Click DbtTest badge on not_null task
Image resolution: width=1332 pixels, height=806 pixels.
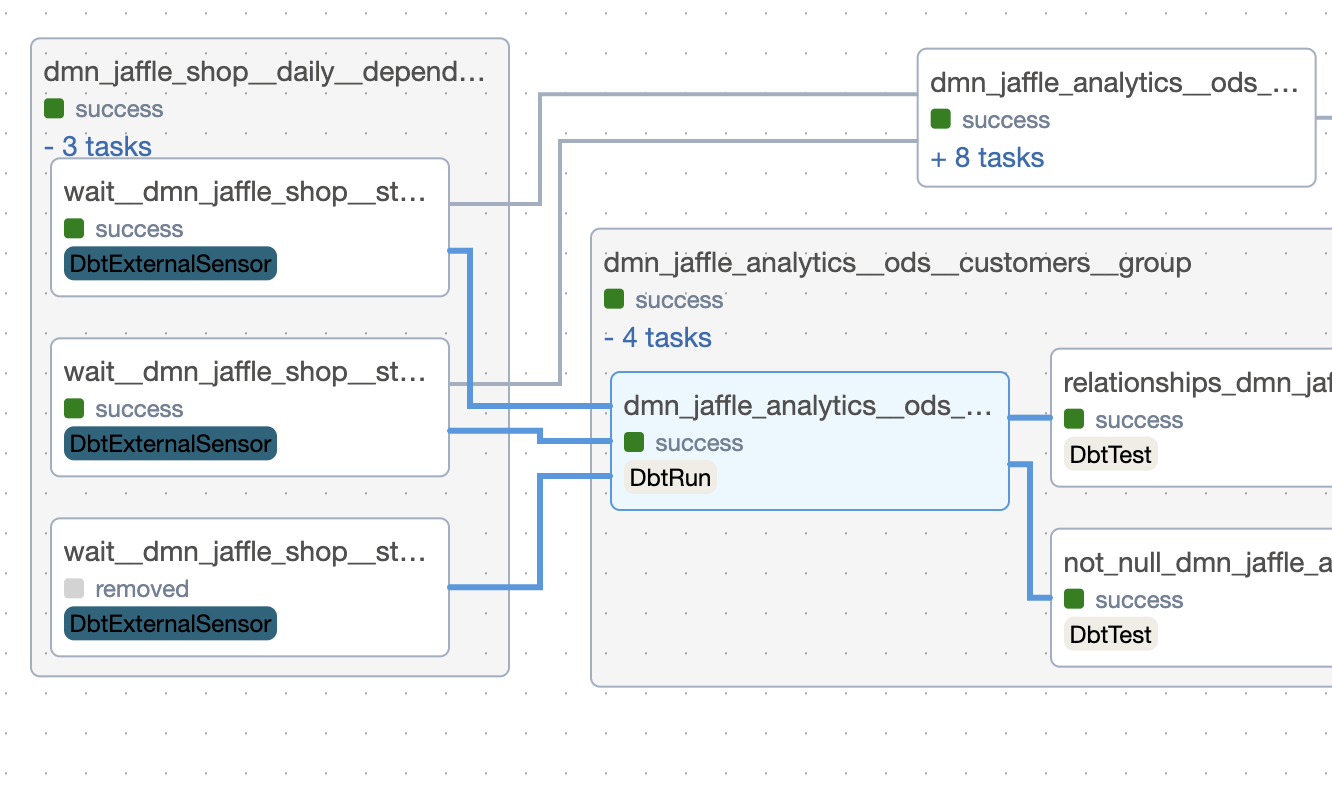[x=1110, y=634]
